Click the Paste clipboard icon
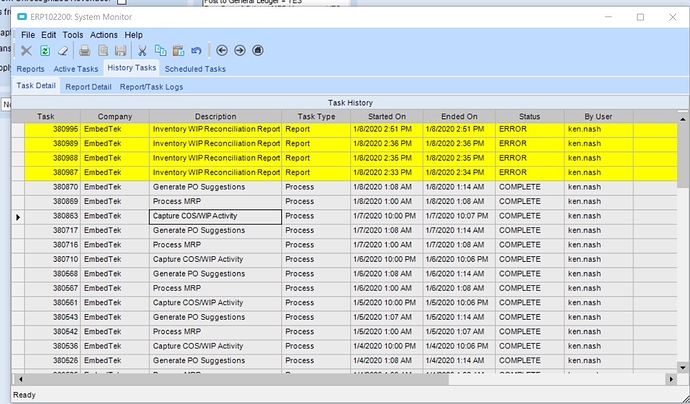This screenshot has width=690, height=404. click(178, 51)
